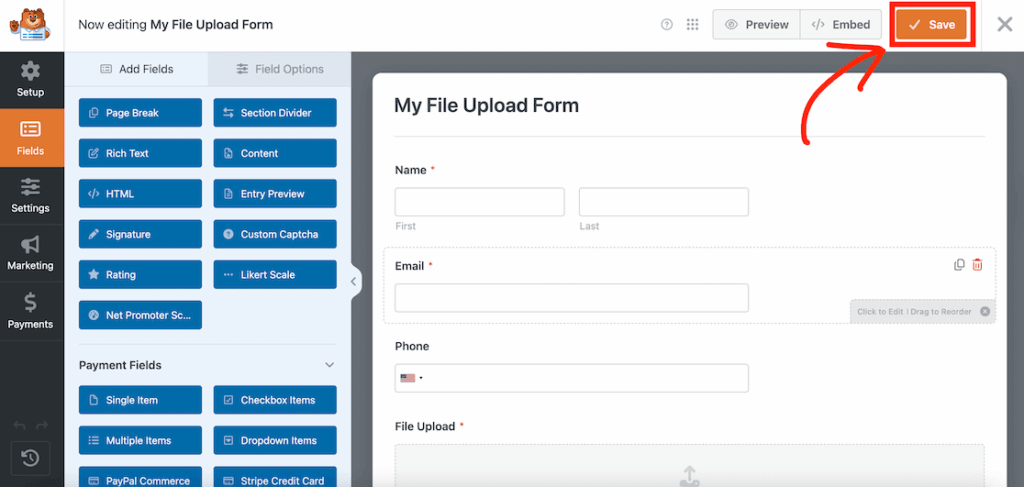1024x487 pixels.
Task: Save the form
Action: coord(931,25)
